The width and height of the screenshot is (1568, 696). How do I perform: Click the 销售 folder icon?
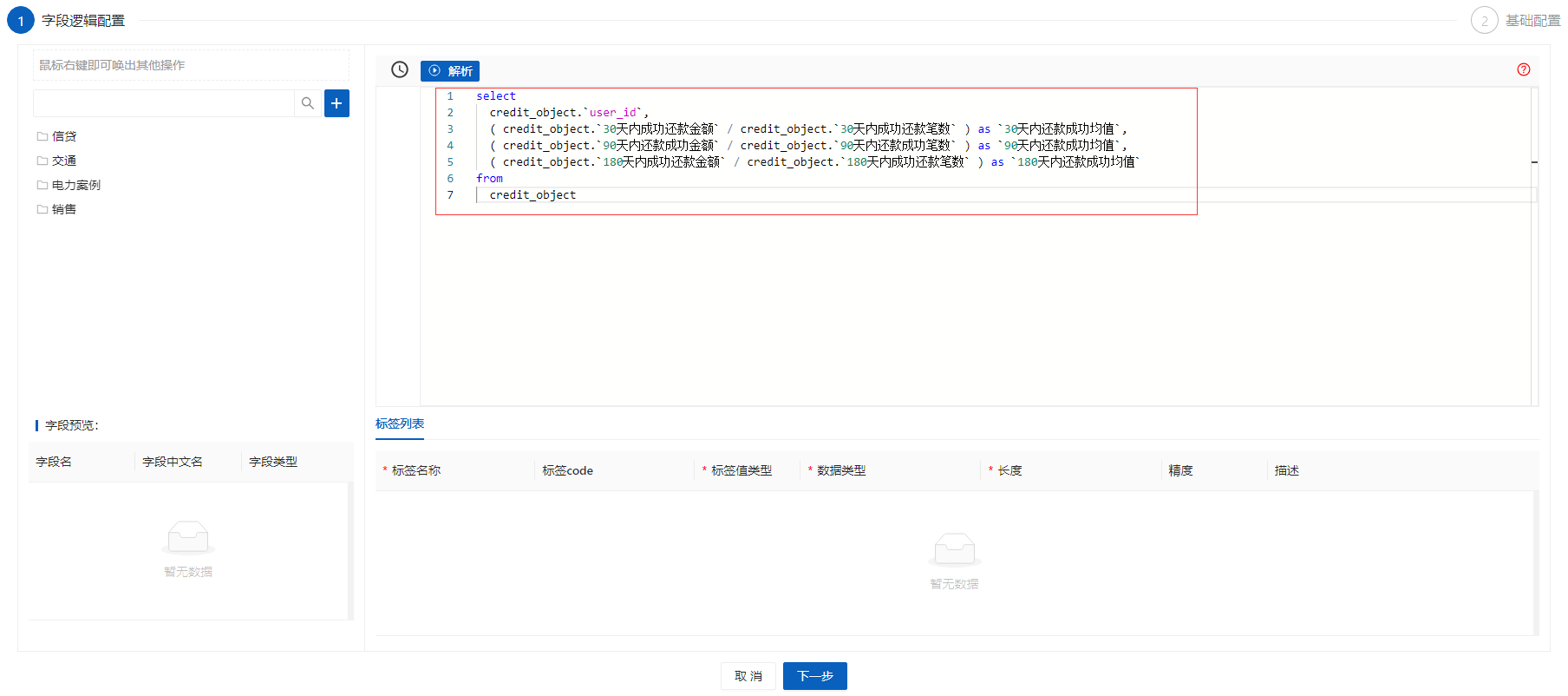pyautogui.click(x=42, y=209)
